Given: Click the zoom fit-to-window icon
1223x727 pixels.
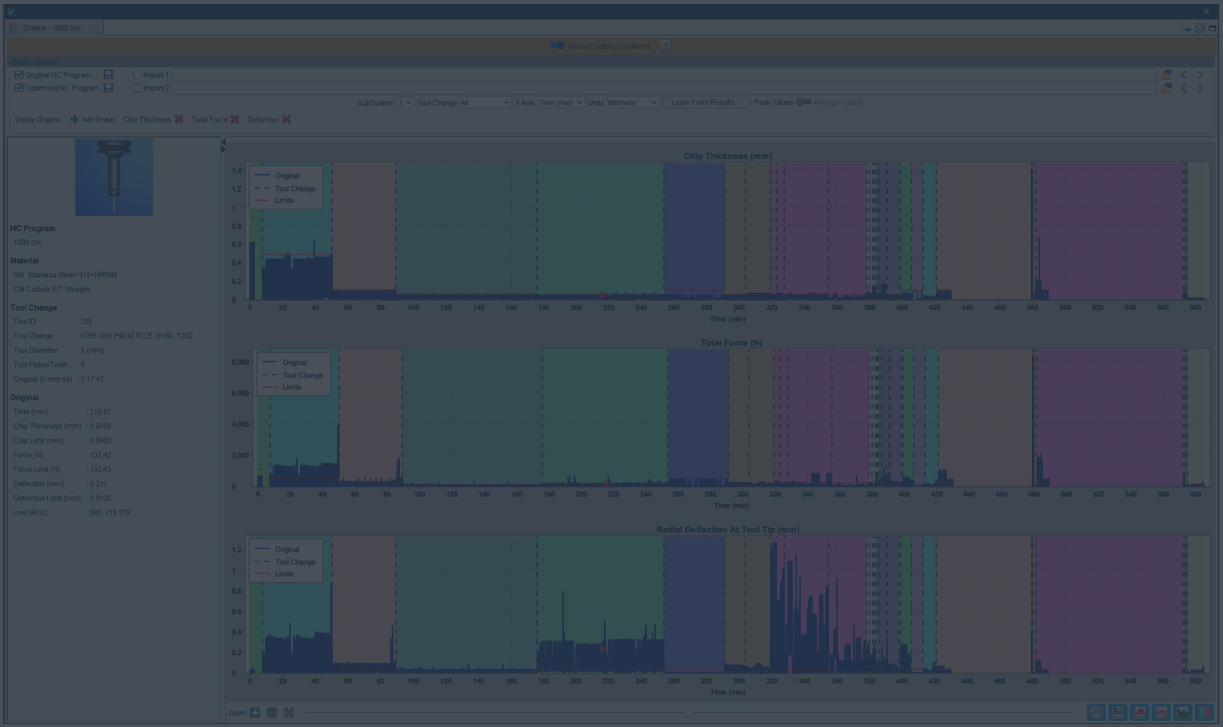Looking at the screenshot, I should pyautogui.click(x=288, y=713).
